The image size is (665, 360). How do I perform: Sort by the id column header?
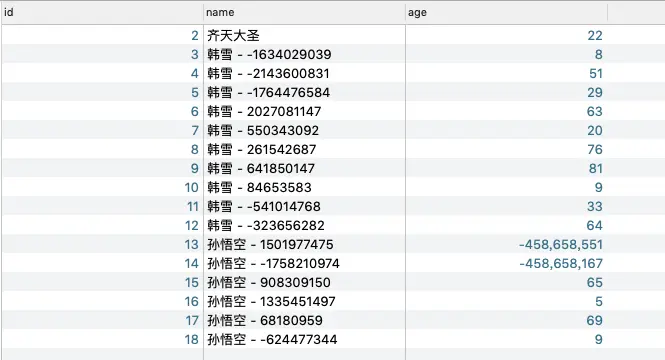[x=102, y=13]
